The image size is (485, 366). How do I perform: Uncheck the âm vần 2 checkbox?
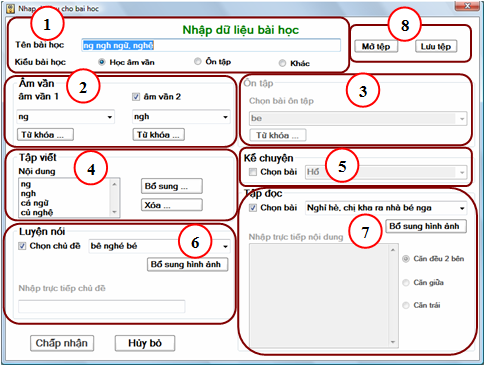136,97
